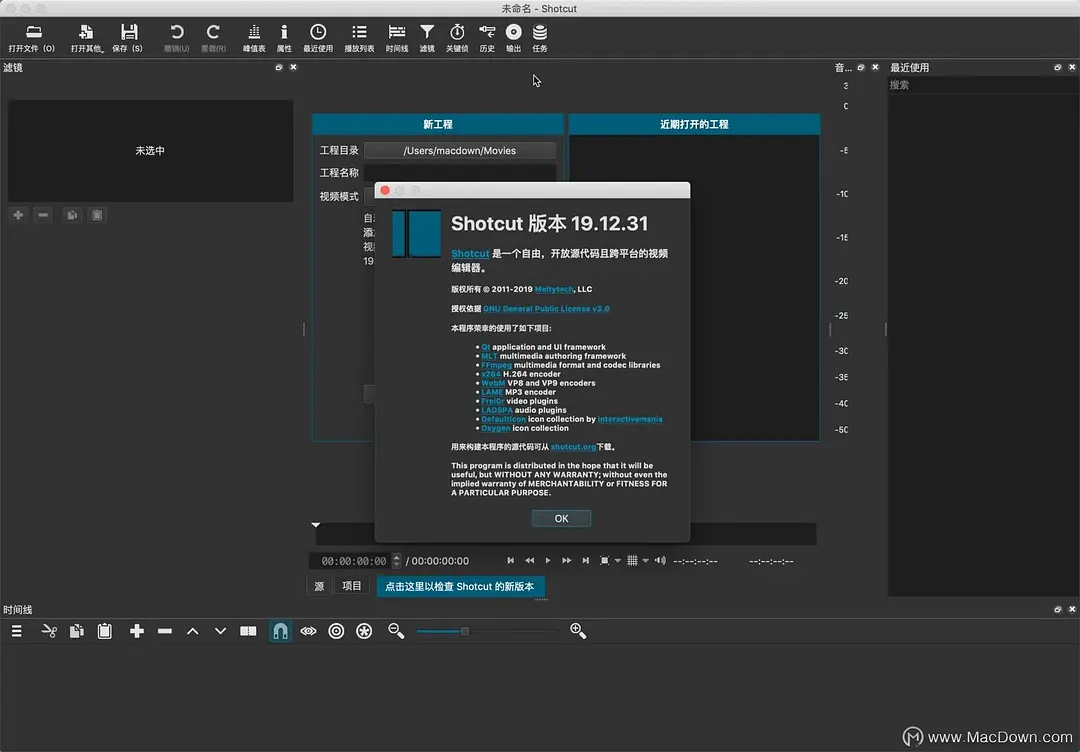The image size is (1080, 752).
Task: Zoom out the timeline magnifier
Action: pos(396,631)
